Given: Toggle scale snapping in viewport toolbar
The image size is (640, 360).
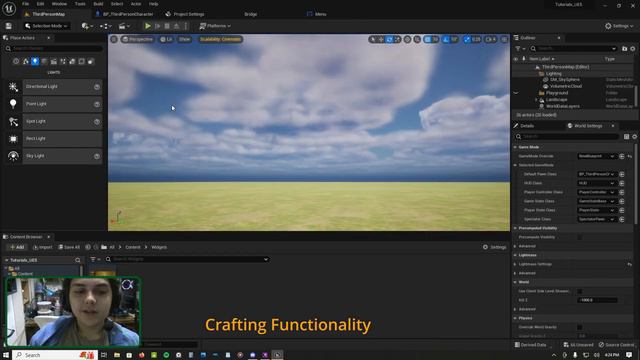Looking at the screenshot, I should 467,39.
